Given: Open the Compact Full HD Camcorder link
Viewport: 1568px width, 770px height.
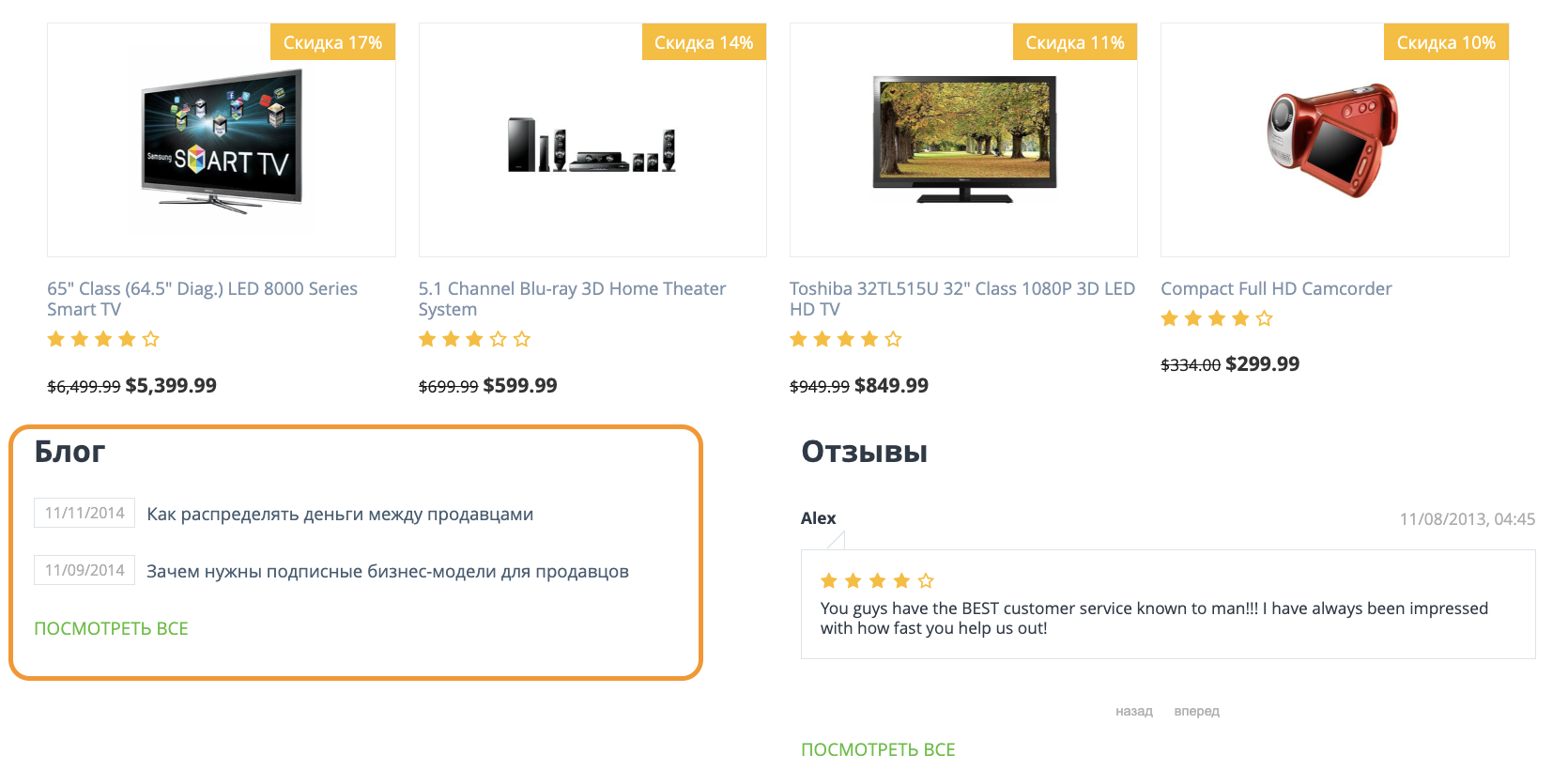Looking at the screenshot, I should 1276,289.
